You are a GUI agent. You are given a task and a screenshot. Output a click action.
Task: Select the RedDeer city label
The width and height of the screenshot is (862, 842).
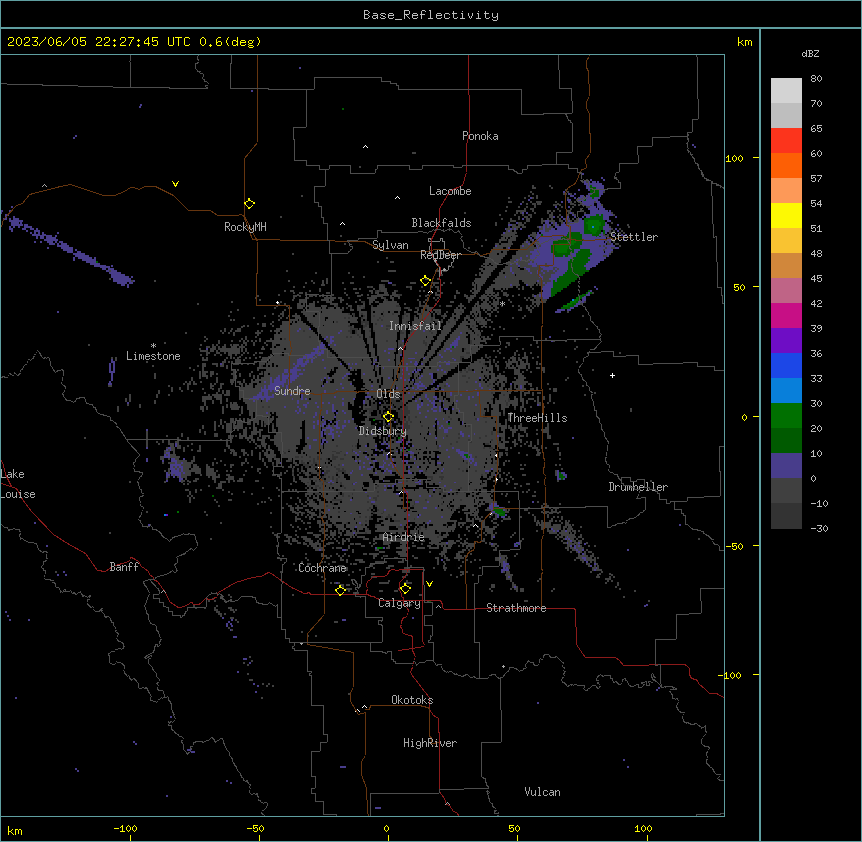tap(440, 255)
